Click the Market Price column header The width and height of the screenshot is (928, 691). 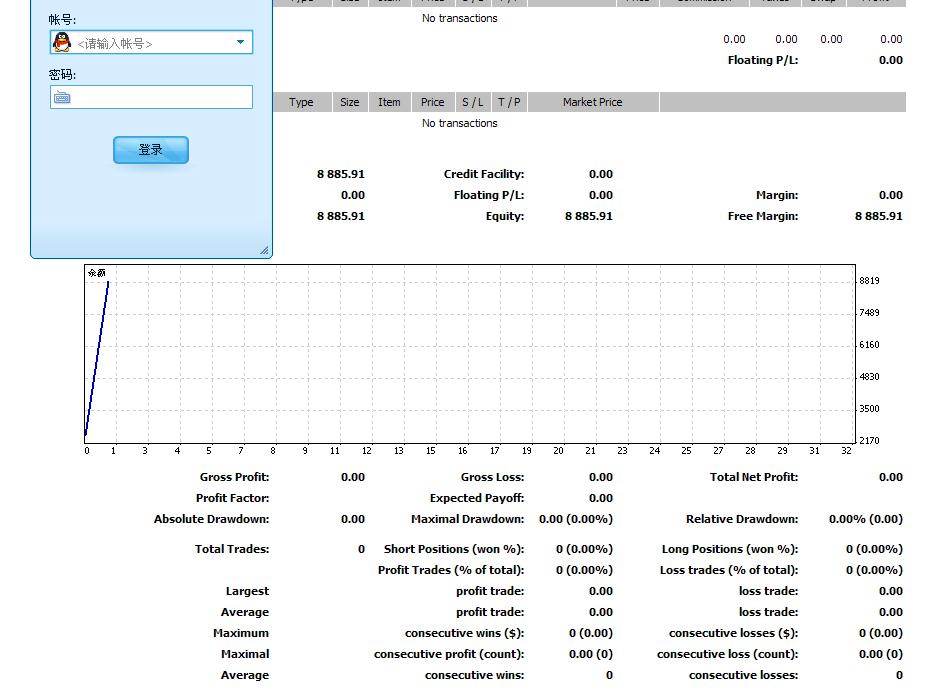click(x=592, y=102)
